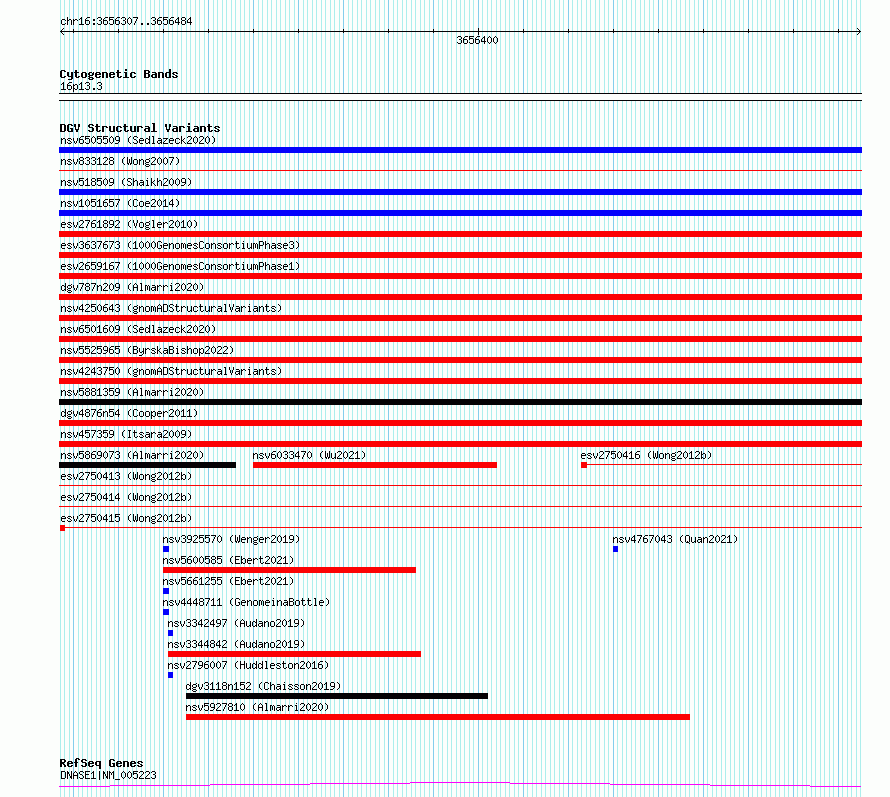Click the nsv6505509 (Sedlazeck2020) variant label

(x=138, y=140)
